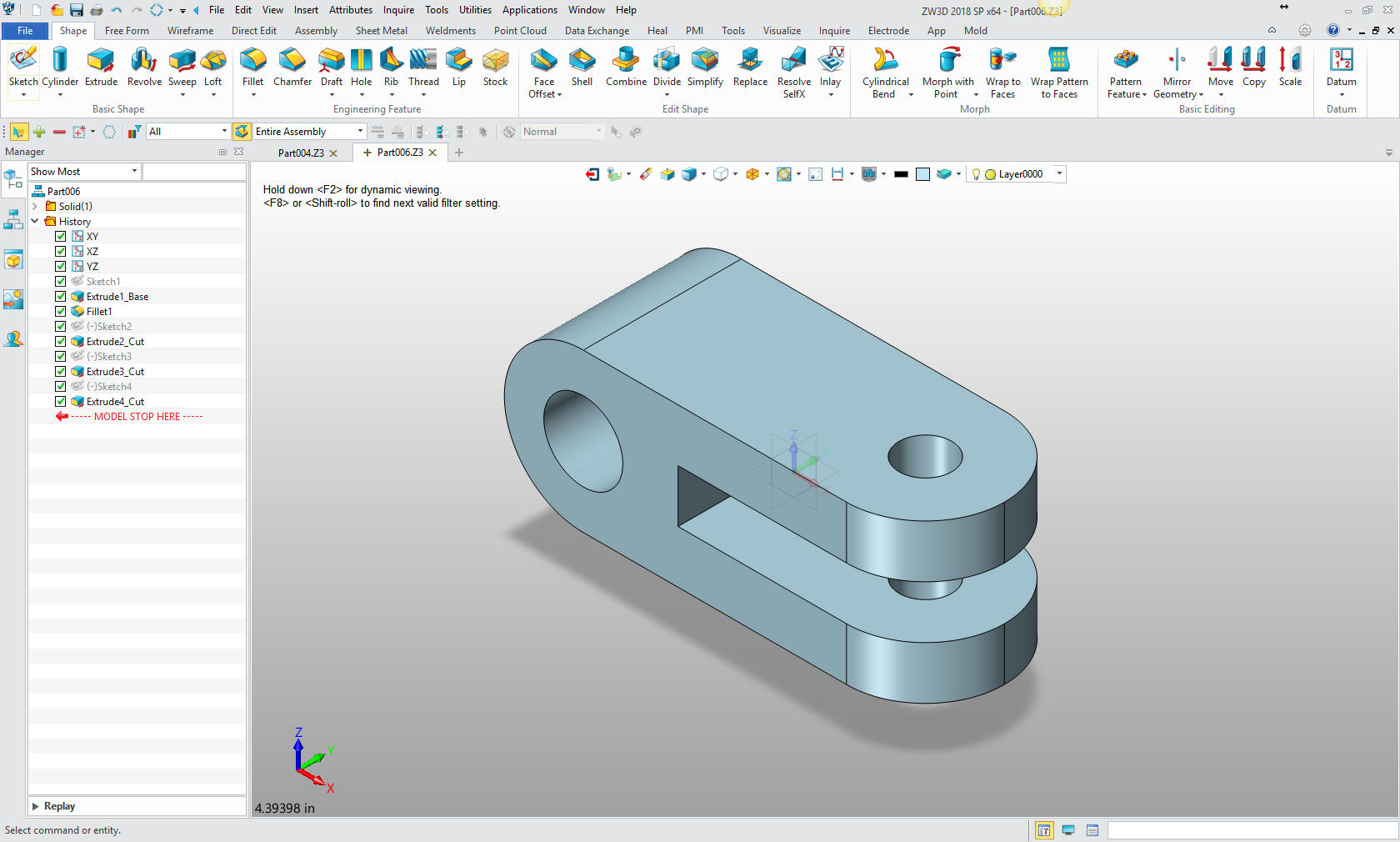Uncheck the Fillet1 history checkbox
Image resolution: width=1400 pixels, height=842 pixels.
coord(61,312)
